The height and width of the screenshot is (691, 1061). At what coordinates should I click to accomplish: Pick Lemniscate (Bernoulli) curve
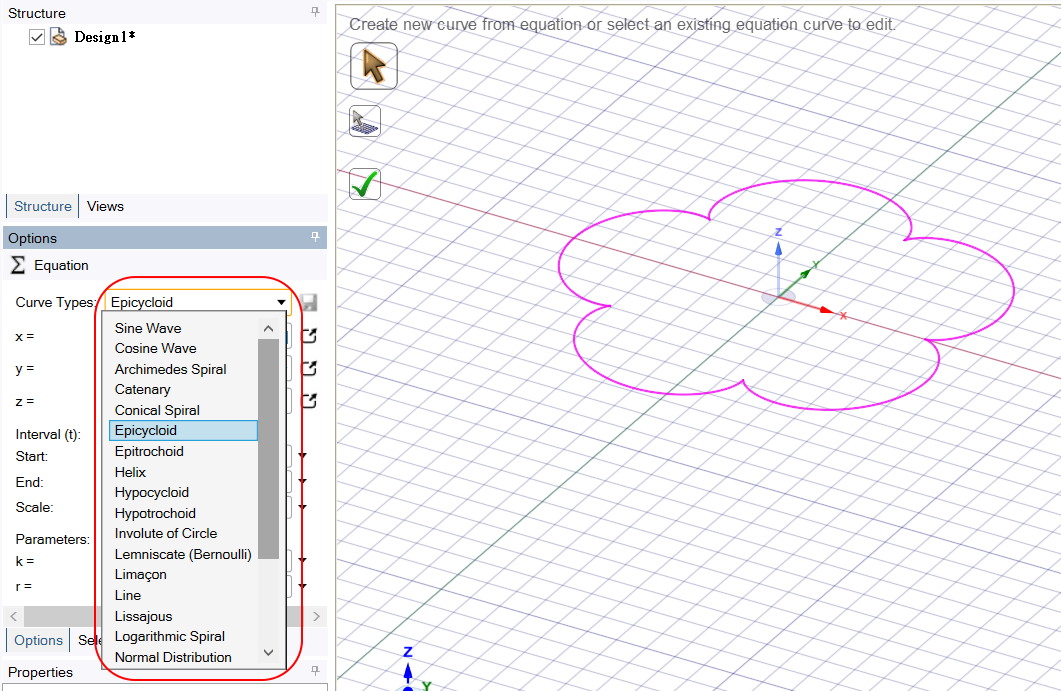pyautogui.click(x=183, y=554)
